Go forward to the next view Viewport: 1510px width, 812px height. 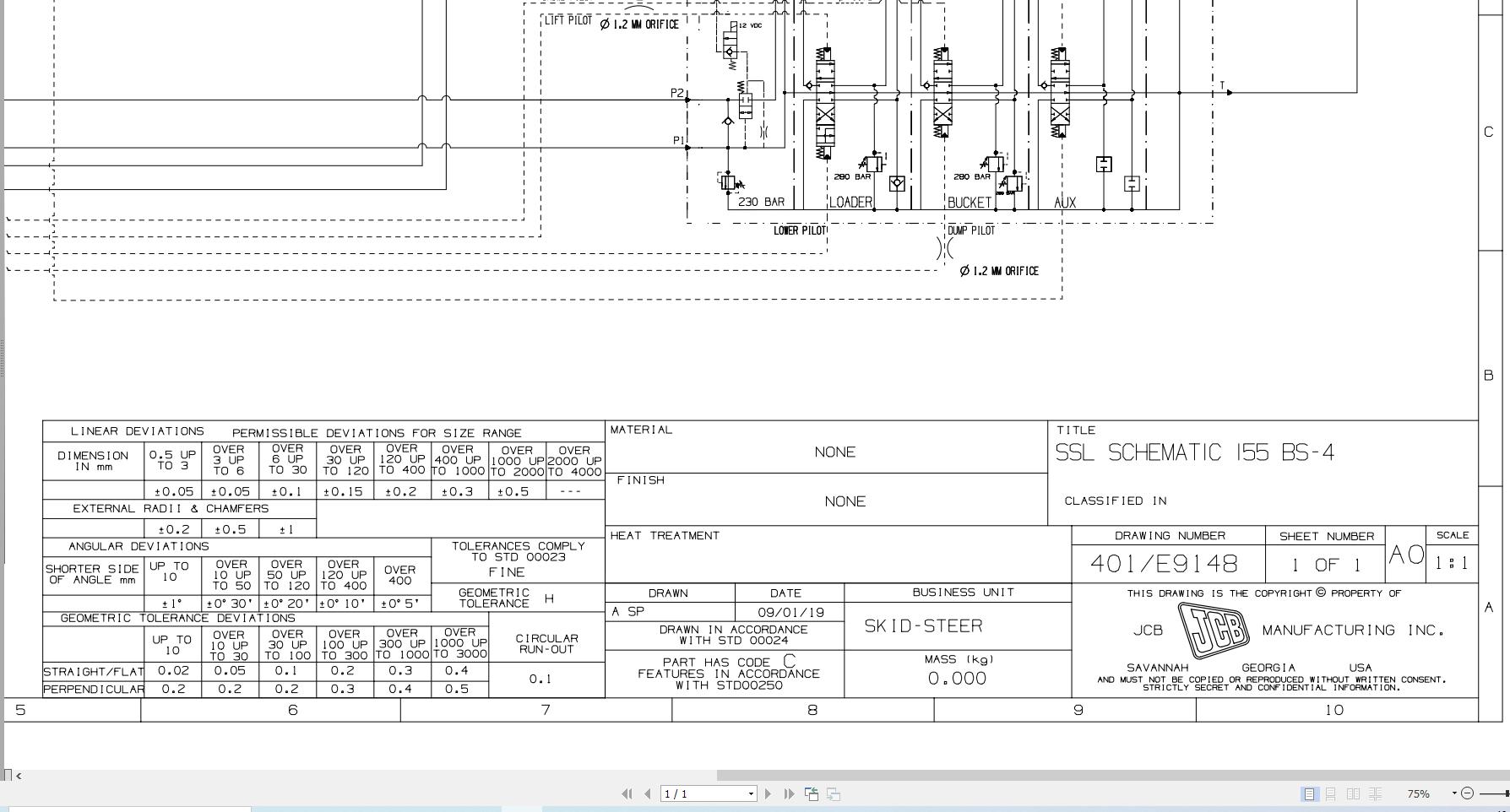pos(833,793)
